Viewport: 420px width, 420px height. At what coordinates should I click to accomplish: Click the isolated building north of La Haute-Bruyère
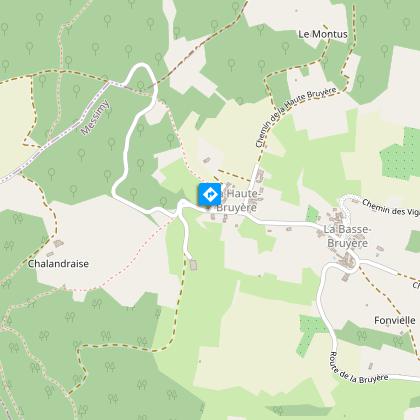click(207, 160)
